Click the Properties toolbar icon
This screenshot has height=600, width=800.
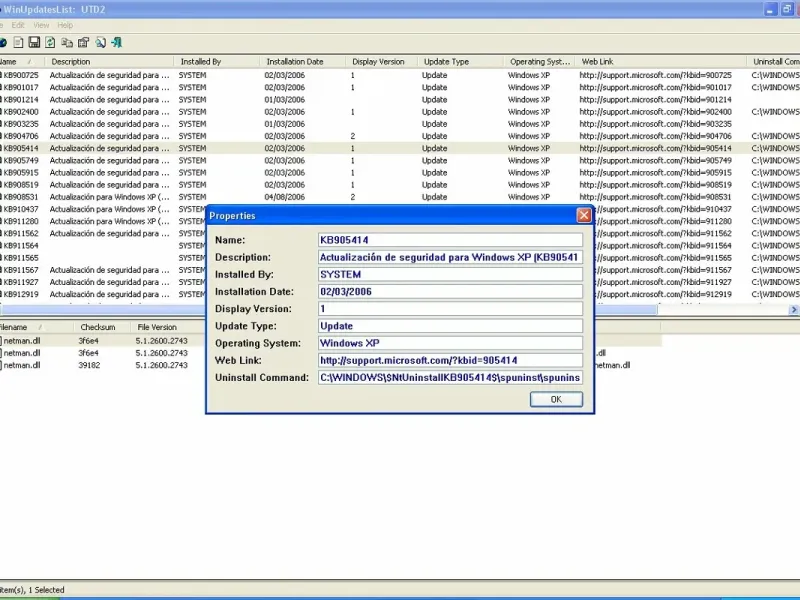83,43
